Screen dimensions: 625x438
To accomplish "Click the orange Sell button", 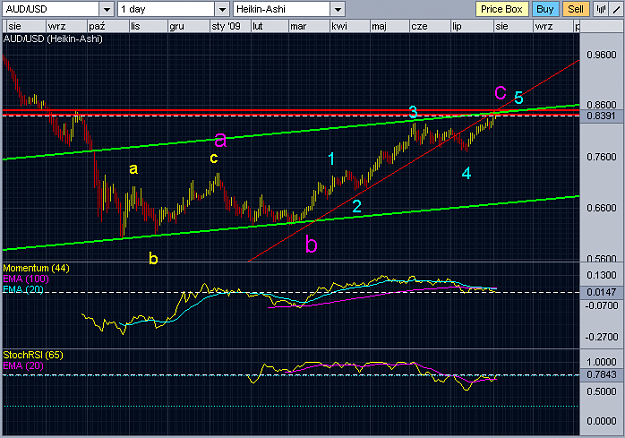I will click(576, 9).
